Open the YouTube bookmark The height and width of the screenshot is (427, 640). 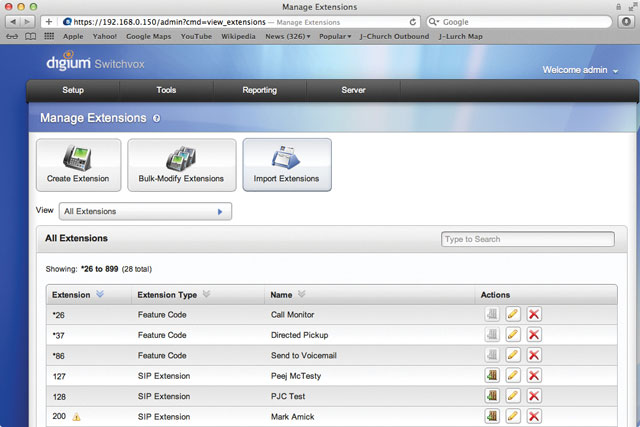coord(196,36)
